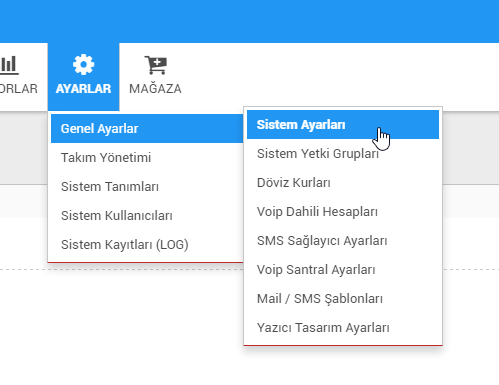Click the gear icon above AYARLAR
Screen dimensions: 499x385
tap(83, 65)
